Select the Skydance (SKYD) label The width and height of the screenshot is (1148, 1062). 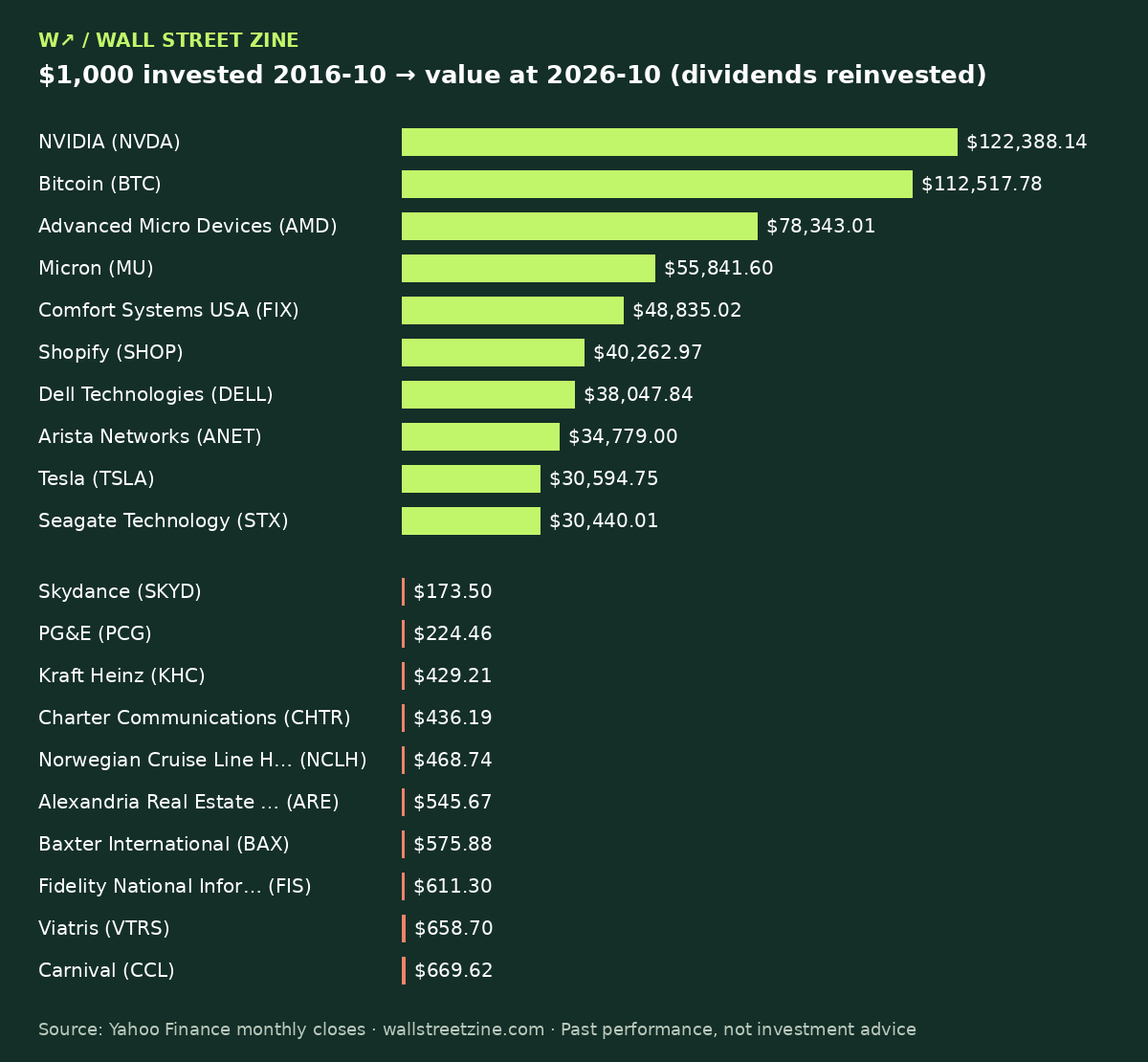pyautogui.click(x=120, y=592)
